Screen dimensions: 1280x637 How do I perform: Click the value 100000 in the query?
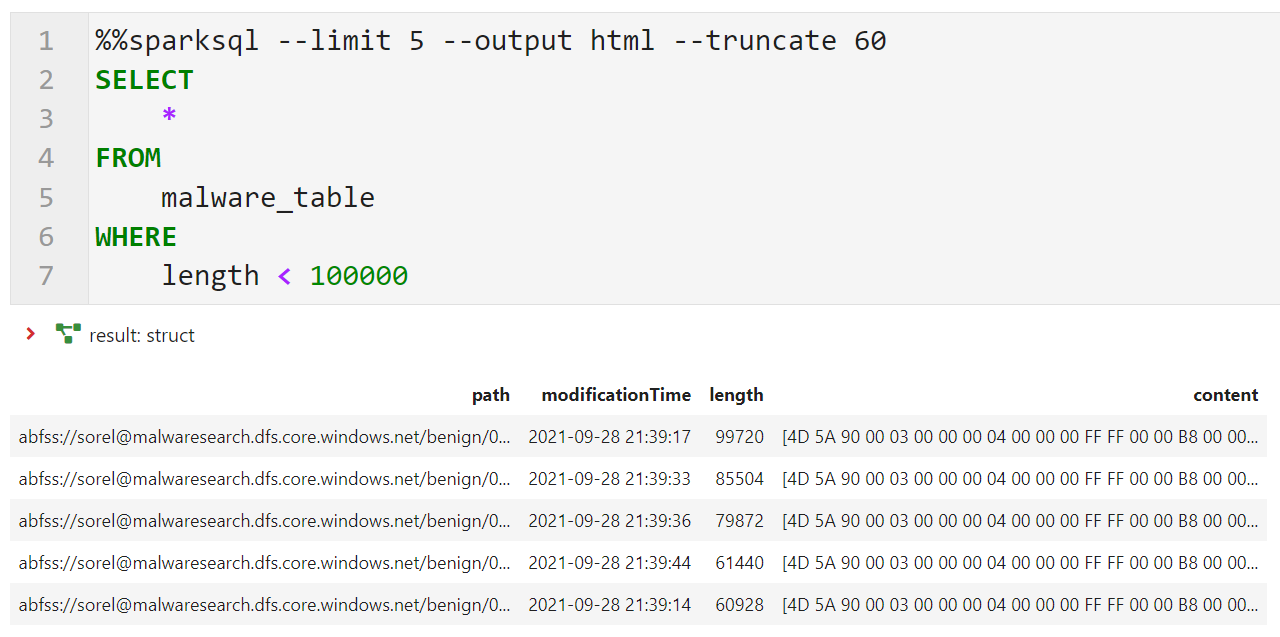[x=358, y=276]
